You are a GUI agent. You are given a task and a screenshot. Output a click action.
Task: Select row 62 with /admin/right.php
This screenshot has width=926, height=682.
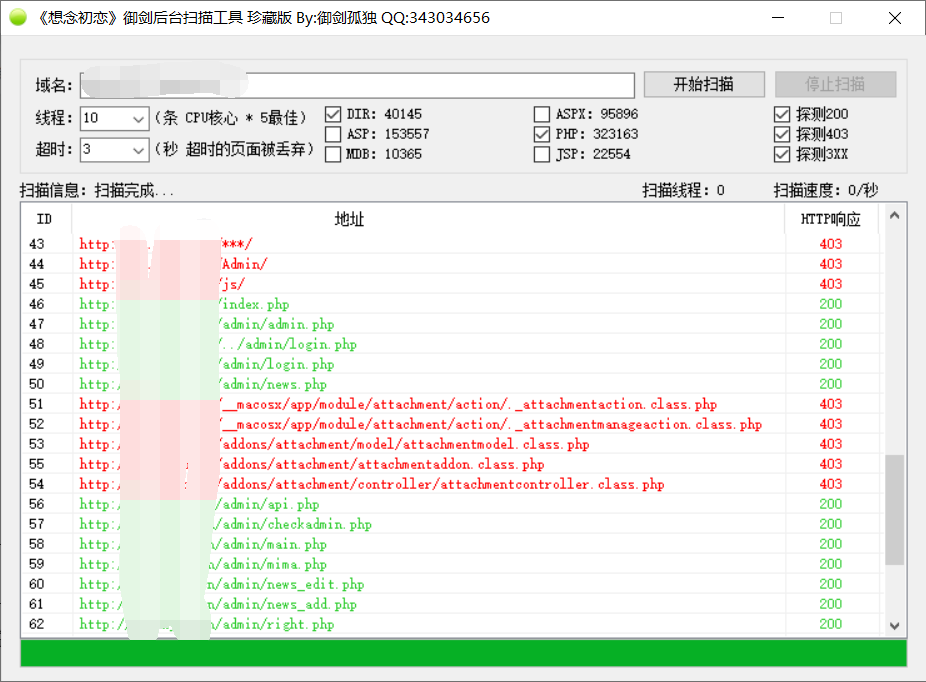(x=452, y=625)
